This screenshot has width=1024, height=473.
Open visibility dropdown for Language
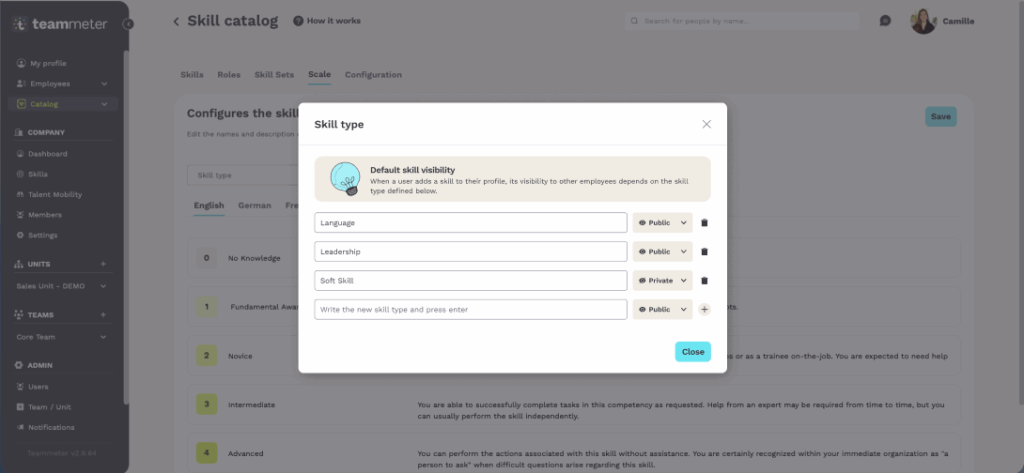click(662, 223)
